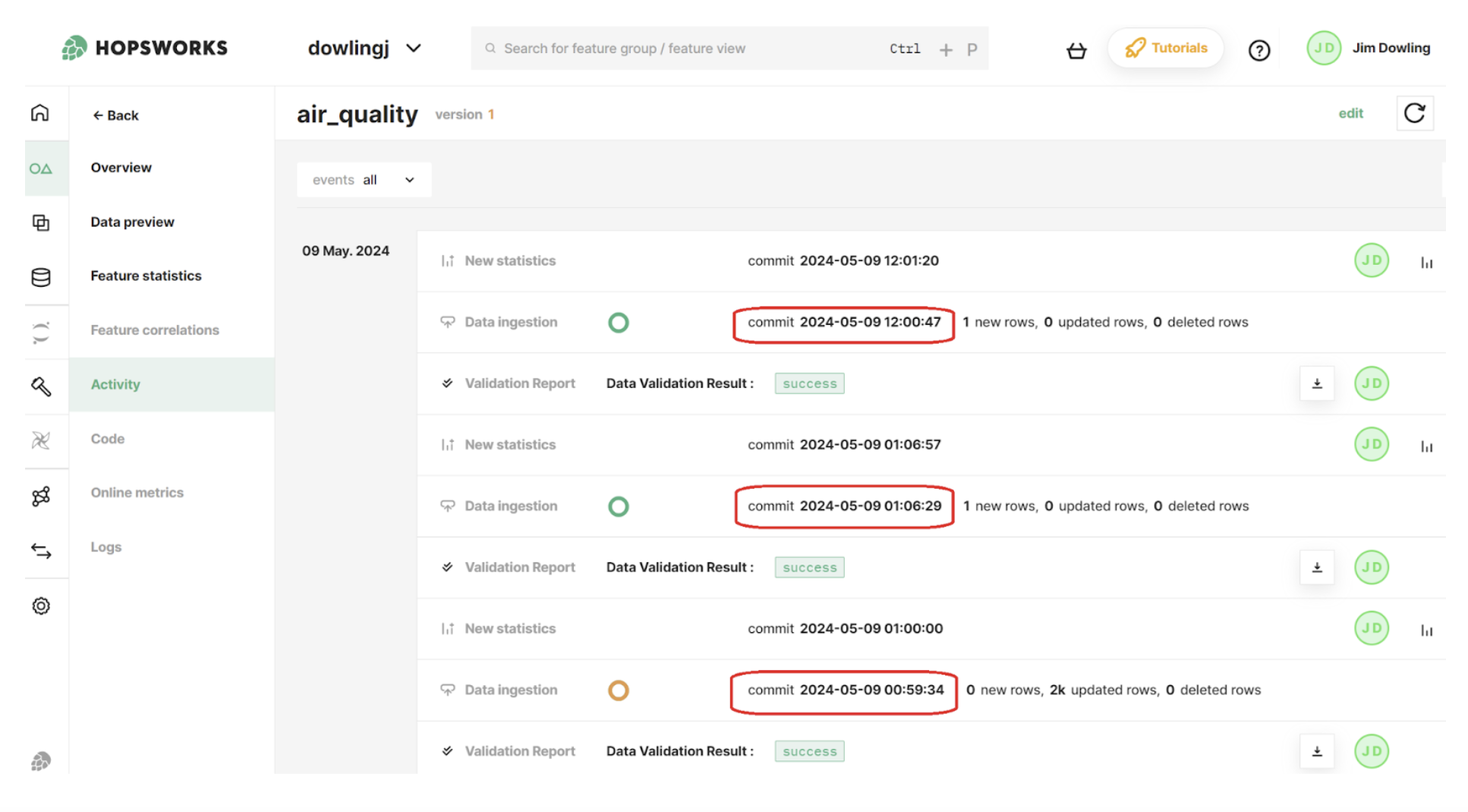Switch to the Data preview section

132,222
